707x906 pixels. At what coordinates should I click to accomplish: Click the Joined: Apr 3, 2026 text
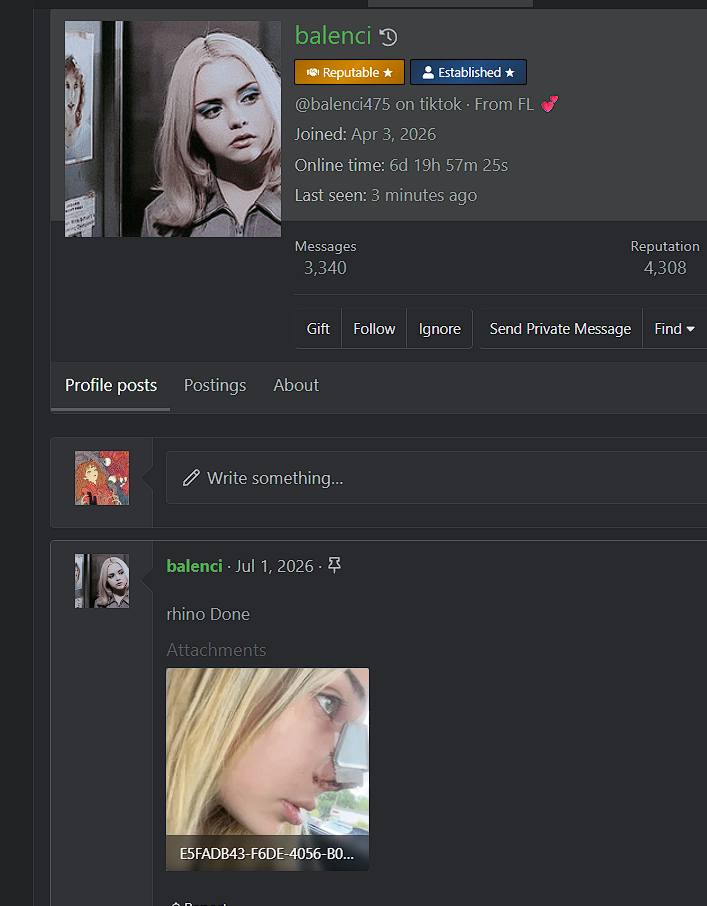click(x=365, y=135)
